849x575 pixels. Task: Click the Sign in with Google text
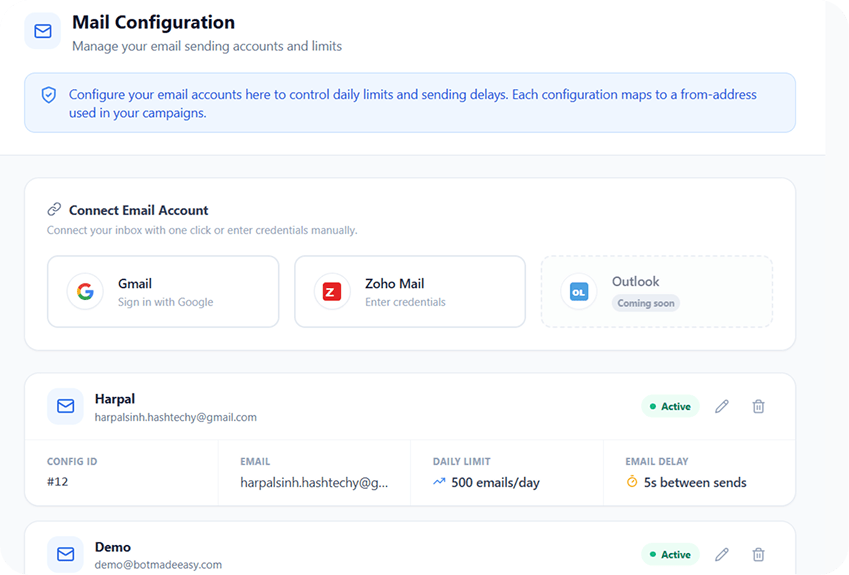click(166, 302)
